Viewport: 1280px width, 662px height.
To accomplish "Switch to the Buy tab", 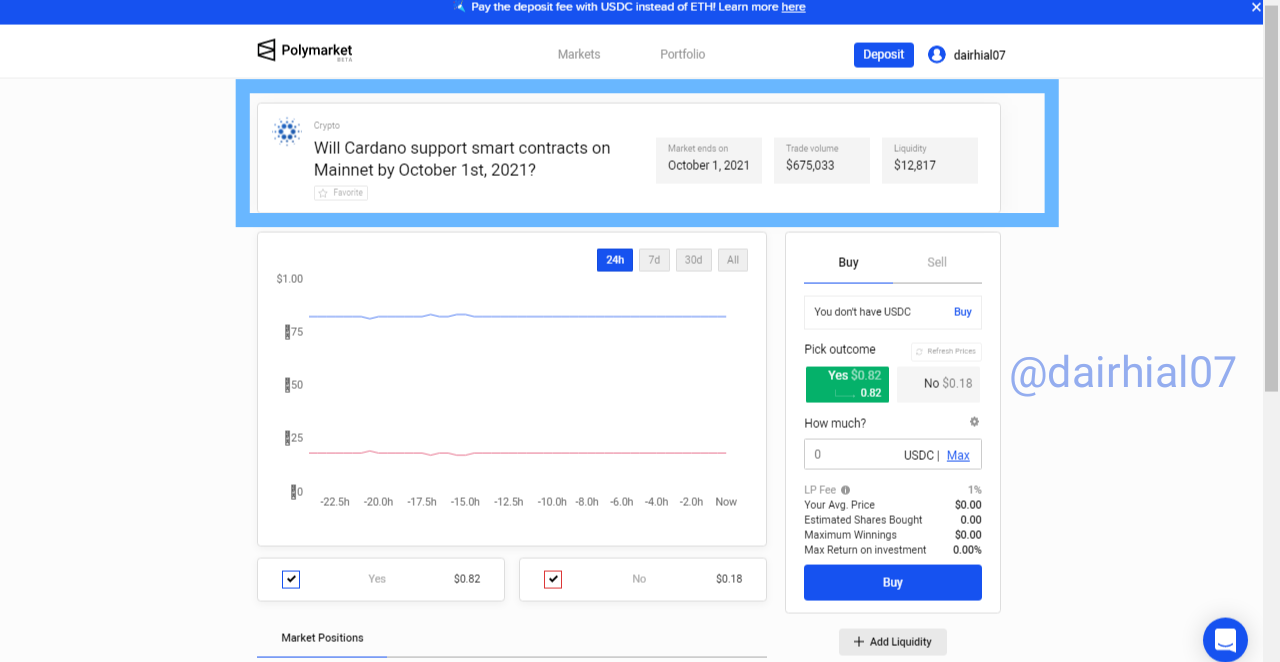I will [x=848, y=263].
